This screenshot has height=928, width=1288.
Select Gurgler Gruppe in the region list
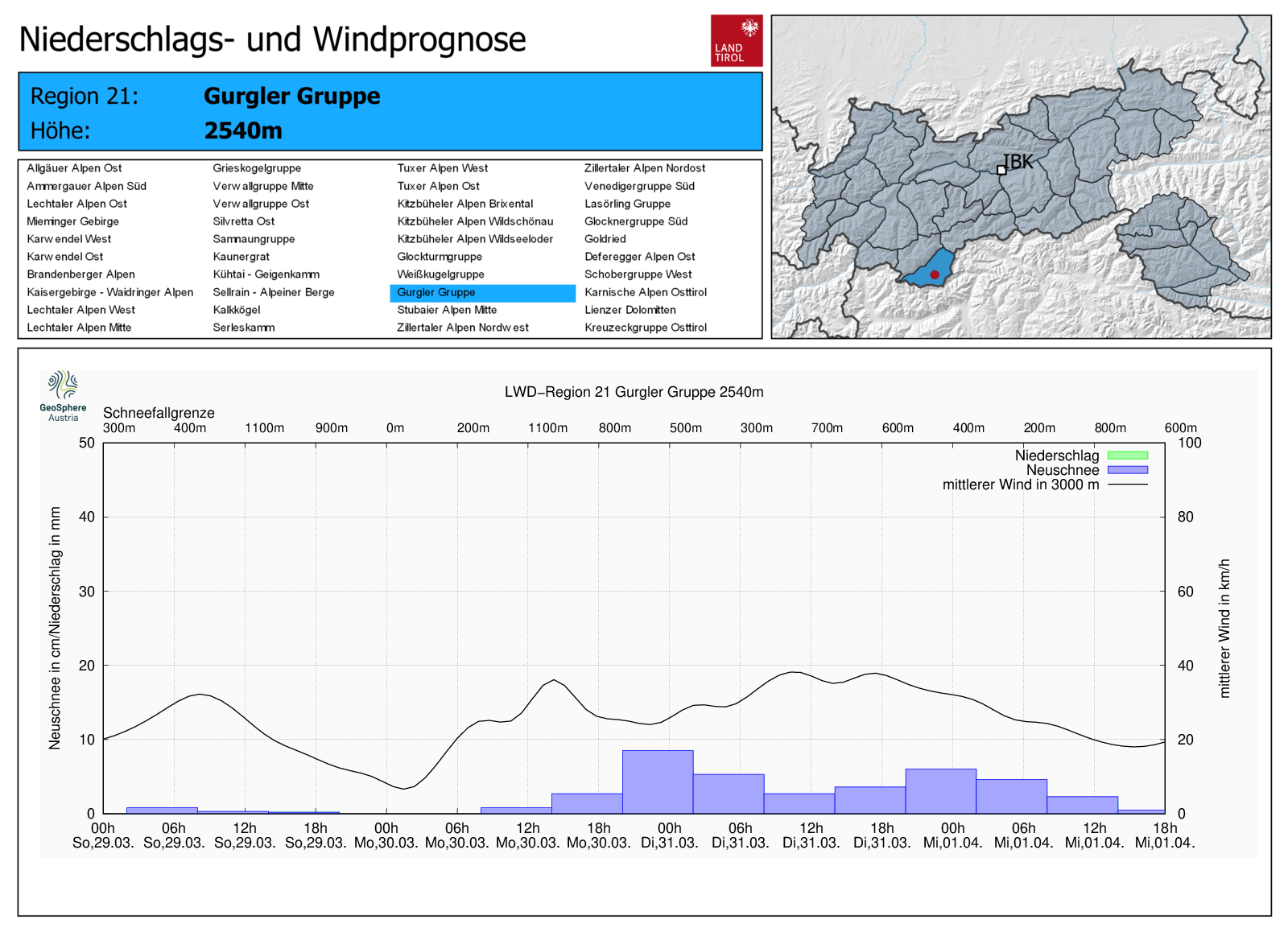coord(436,292)
